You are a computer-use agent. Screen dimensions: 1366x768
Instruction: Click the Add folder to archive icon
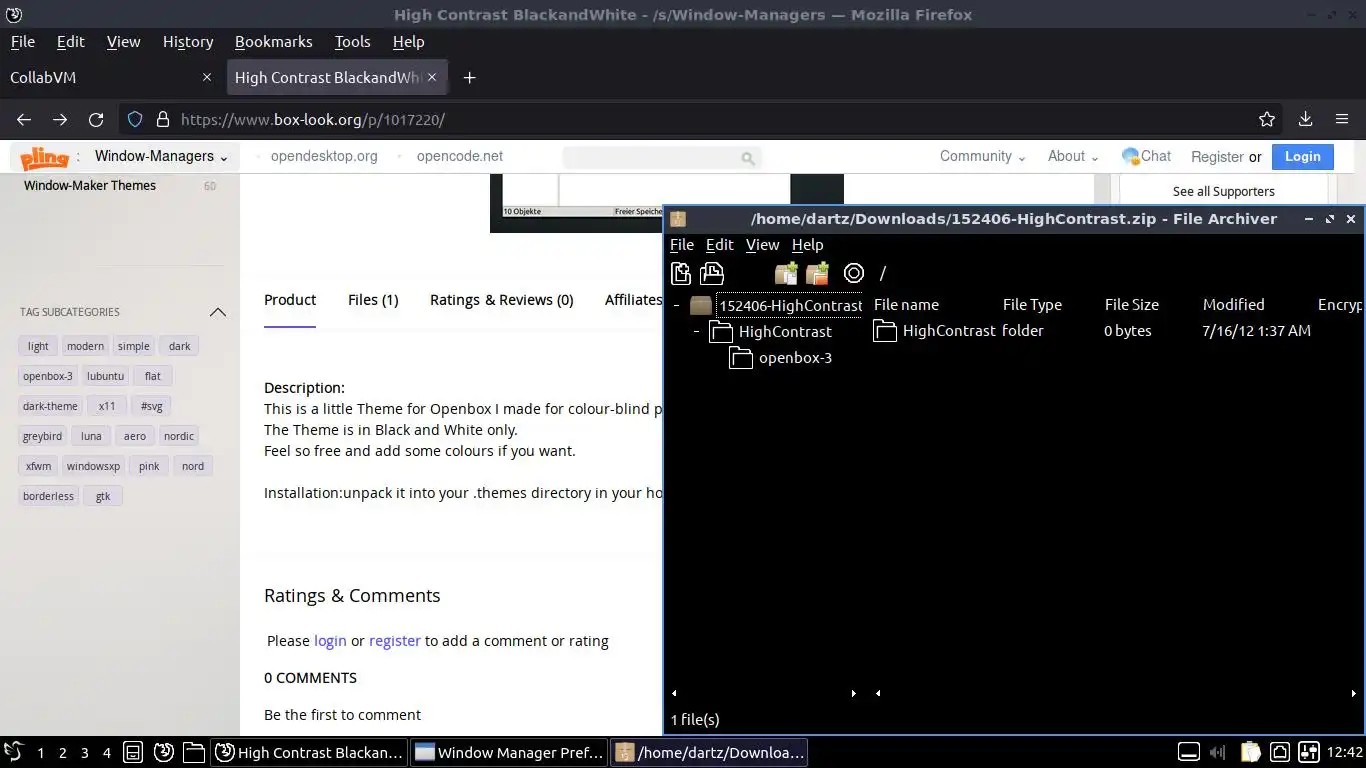pyautogui.click(x=818, y=273)
